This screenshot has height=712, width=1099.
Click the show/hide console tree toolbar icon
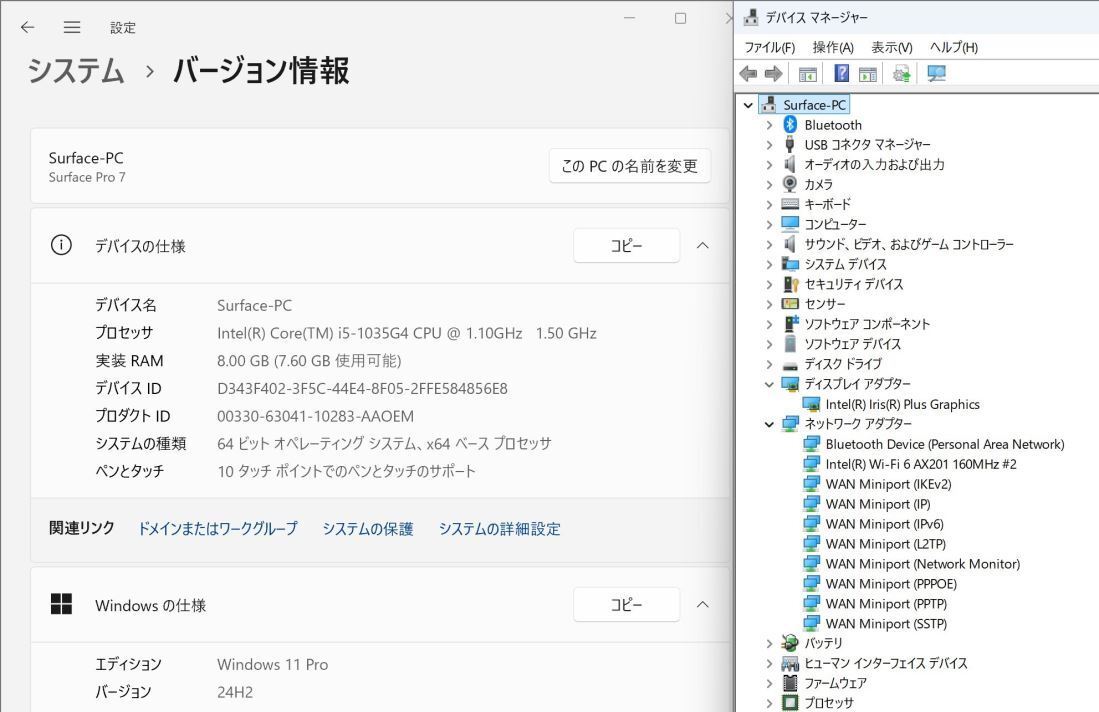tap(807, 74)
